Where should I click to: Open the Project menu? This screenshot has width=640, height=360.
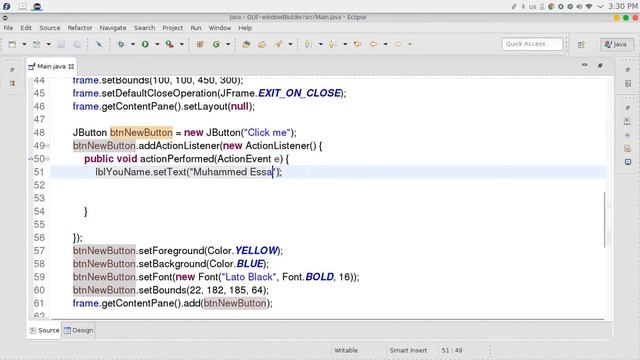(x=173, y=28)
